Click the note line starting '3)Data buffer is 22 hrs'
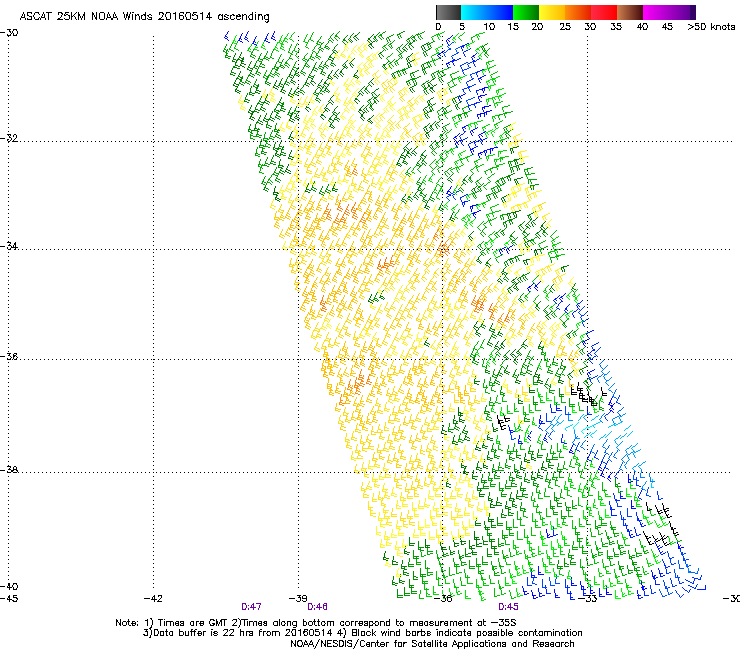Screen dimensions: 740x650 pyautogui.click(x=362, y=633)
